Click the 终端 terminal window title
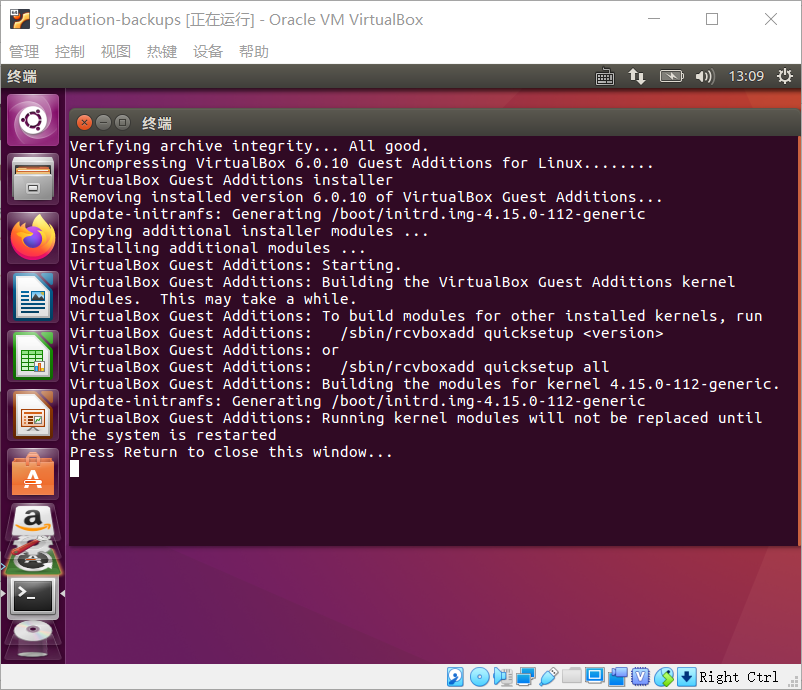 tap(157, 123)
